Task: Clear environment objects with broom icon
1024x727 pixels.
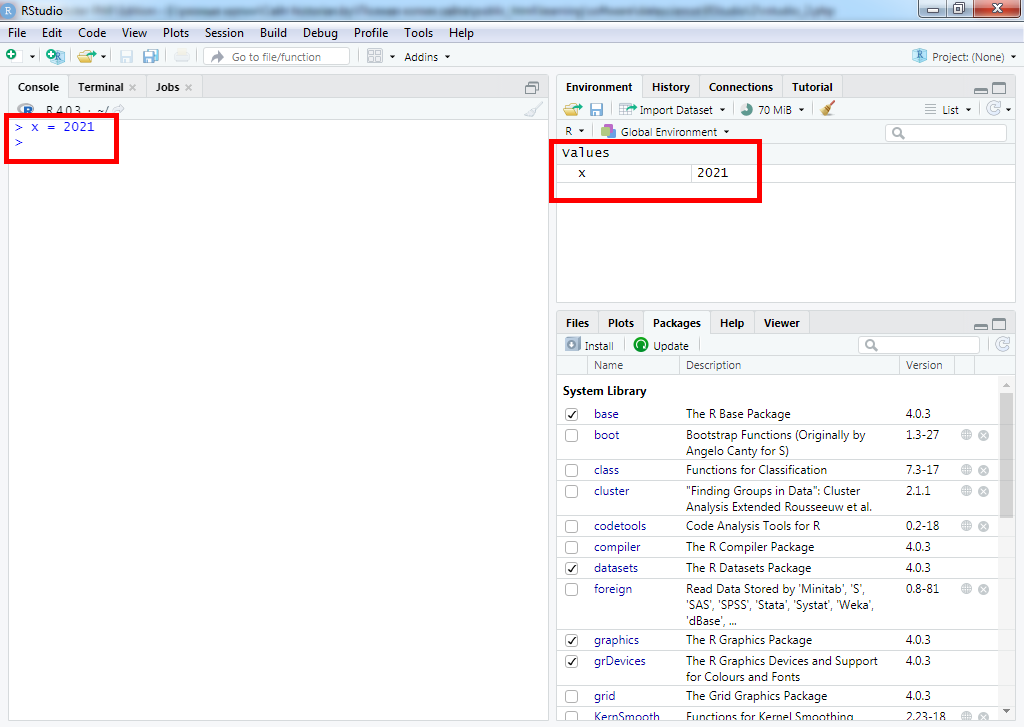Action: click(x=827, y=109)
